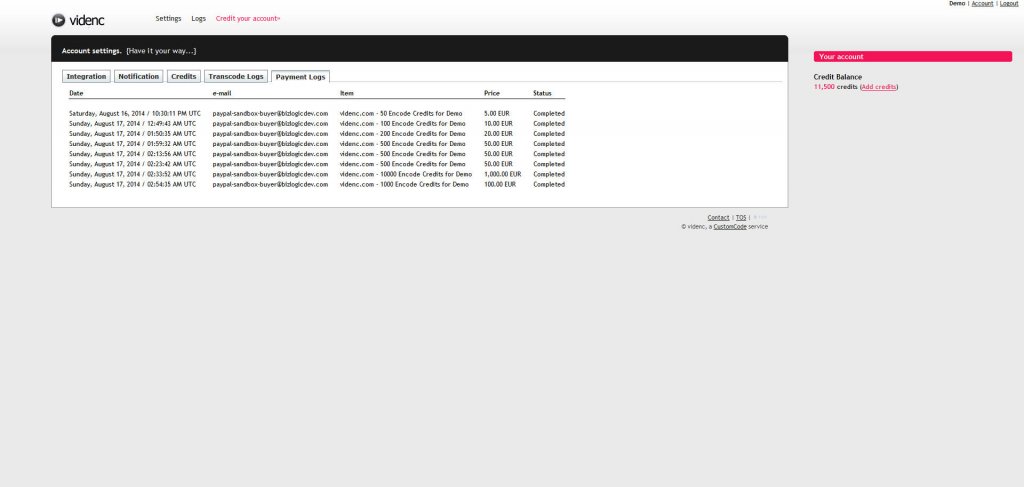Follow the Credit your account link
The width and height of the screenshot is (1024, 487).
[x=248, y=18]
